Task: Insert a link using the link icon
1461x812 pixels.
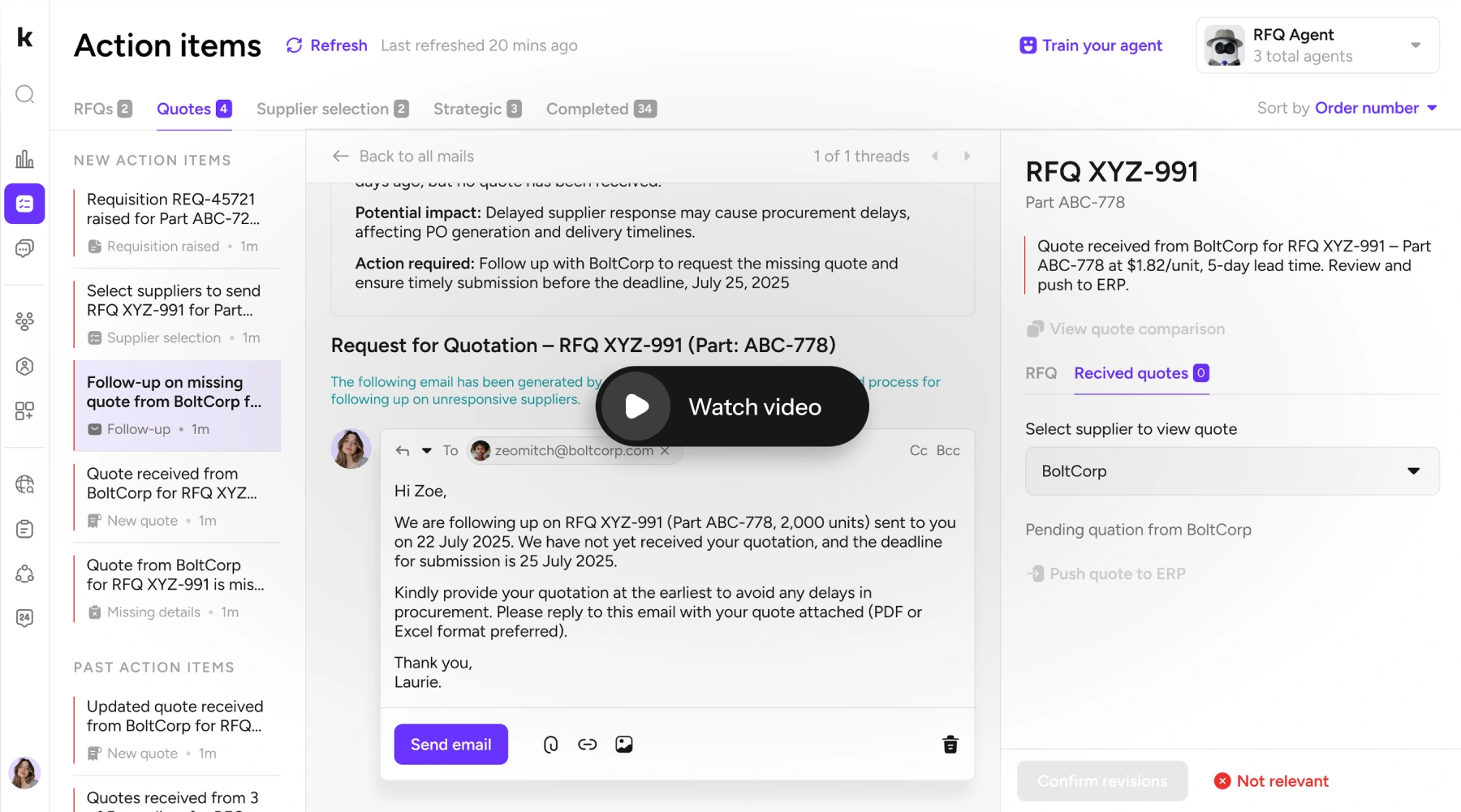Action: click(587, 745)
